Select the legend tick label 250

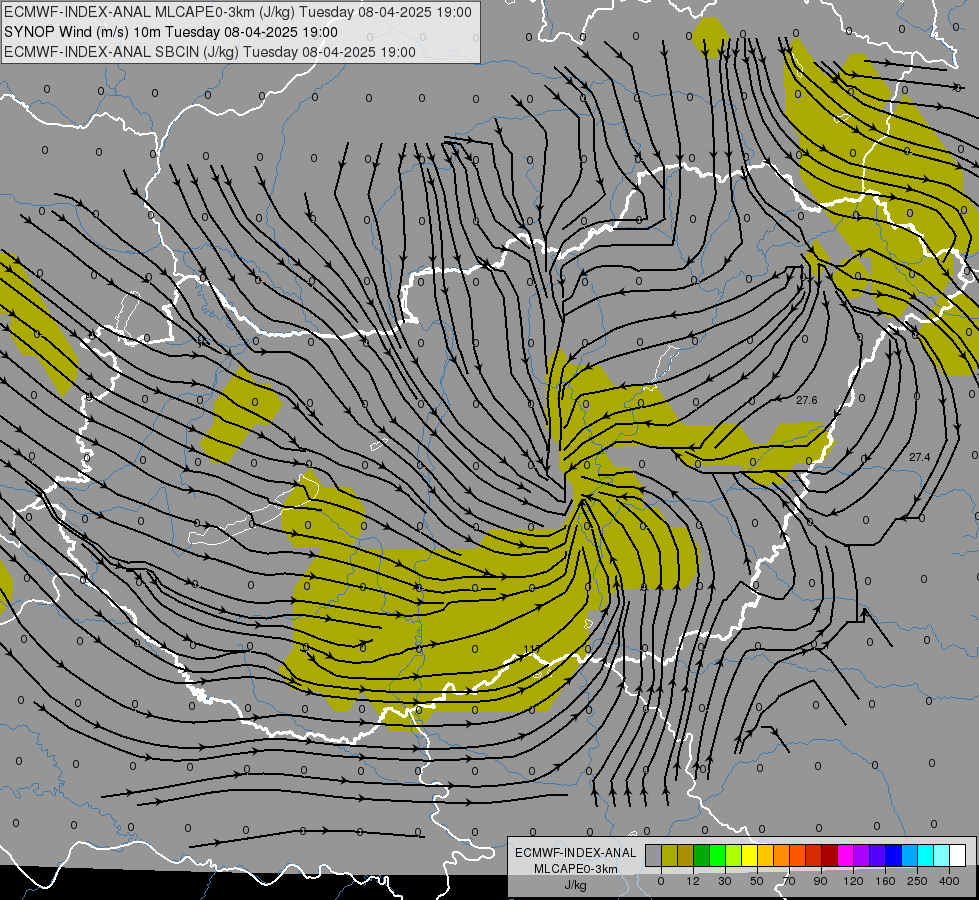tap(917, 881)
